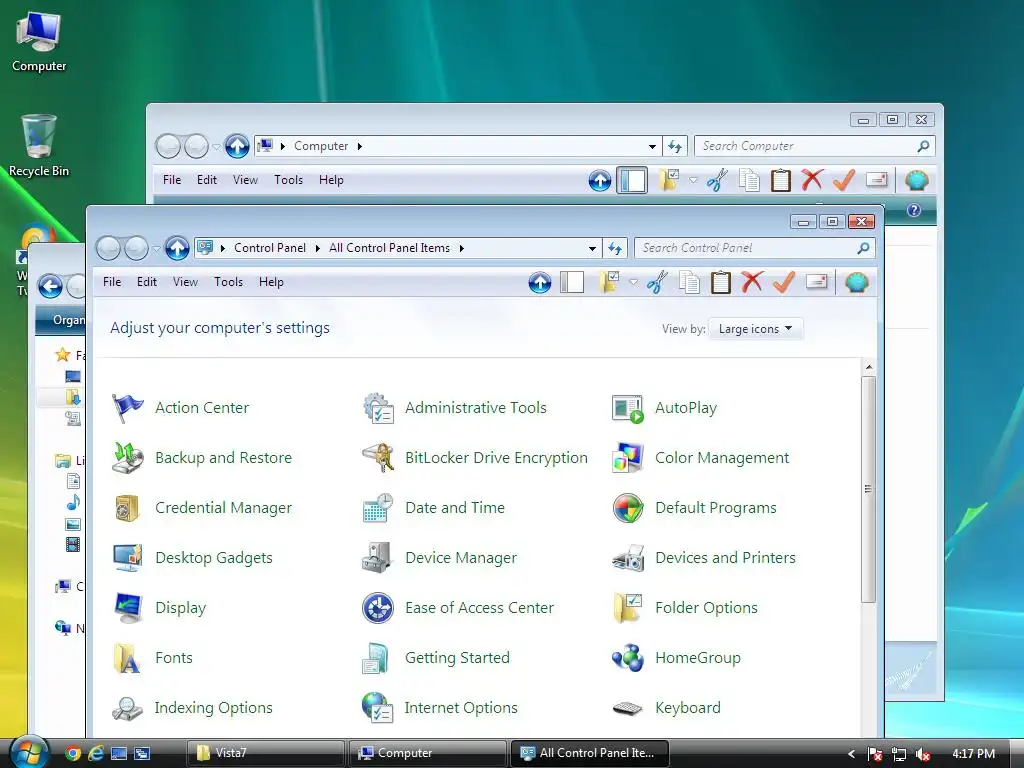
Task: Open Desktop Gadgets icon
Action: (127, 558)
